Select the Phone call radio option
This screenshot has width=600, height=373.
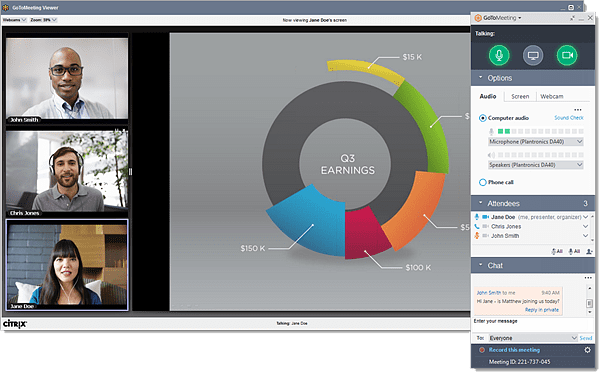(x=483, y=182)
